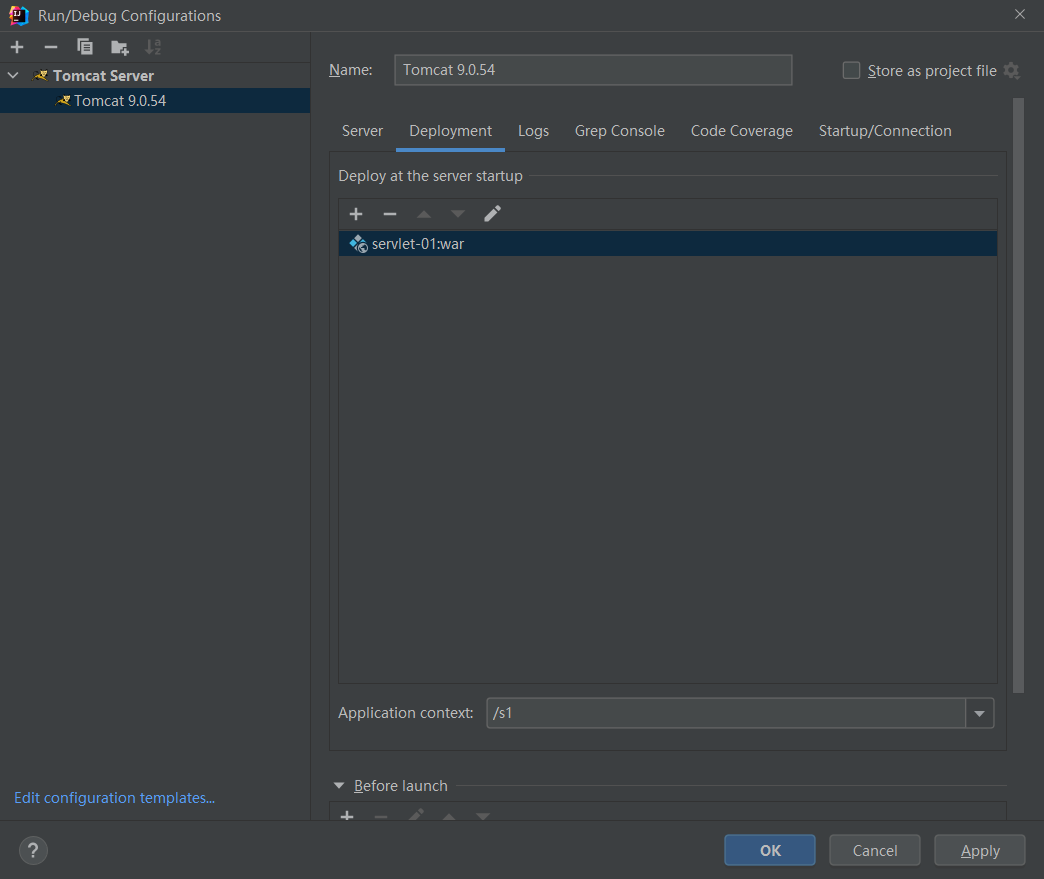The height and width of the screenshot is (879, 1044).
Task: Click the Create New Folder icon
Action: tap(119, 47)
